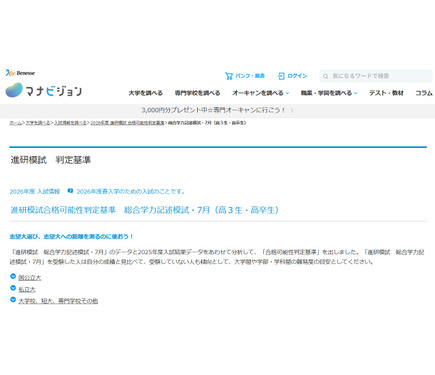Go to 大学を調べる breadcrumb
This screenshot has width=435, height=375.
(x=38, y=123)
